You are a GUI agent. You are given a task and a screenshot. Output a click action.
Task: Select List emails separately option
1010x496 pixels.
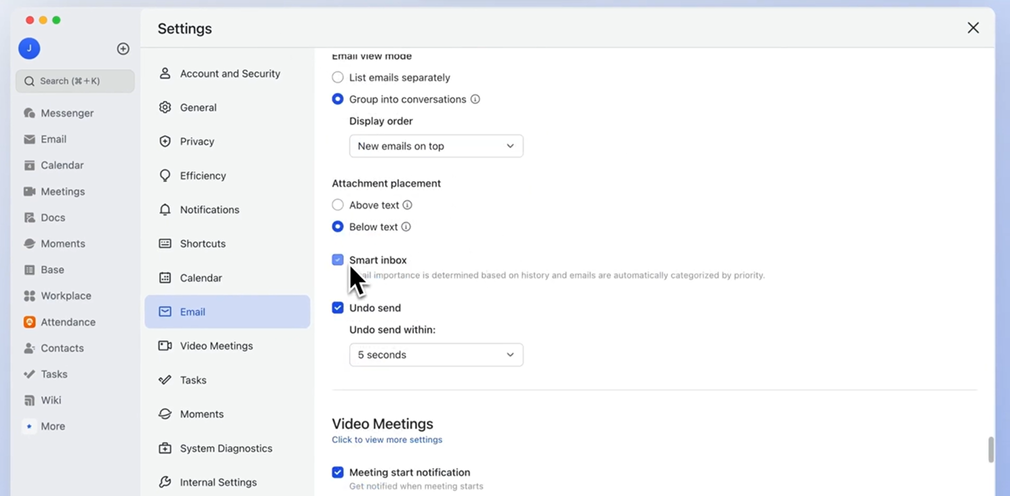[x=338, y=77]
